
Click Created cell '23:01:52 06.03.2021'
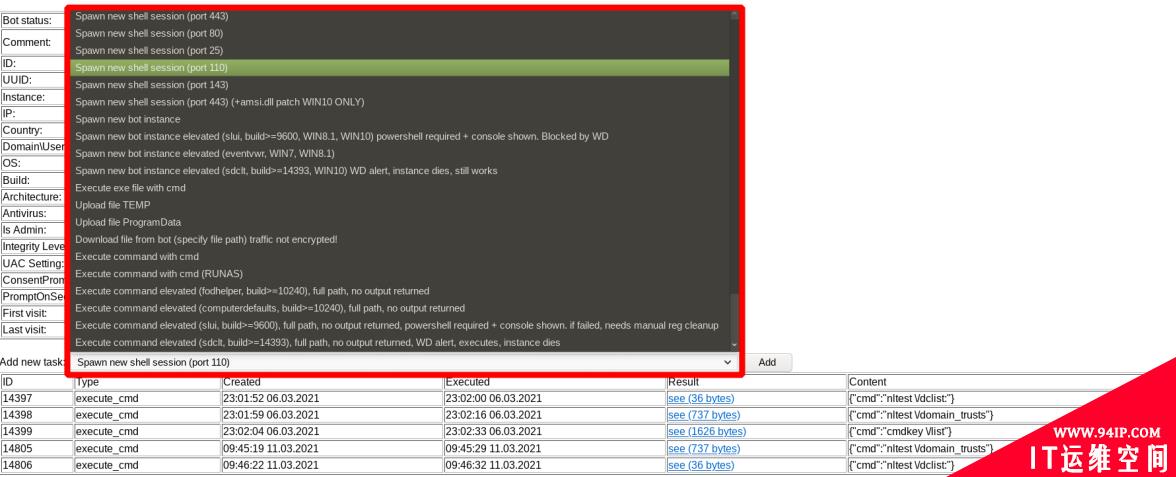click(x=333, y=398)
